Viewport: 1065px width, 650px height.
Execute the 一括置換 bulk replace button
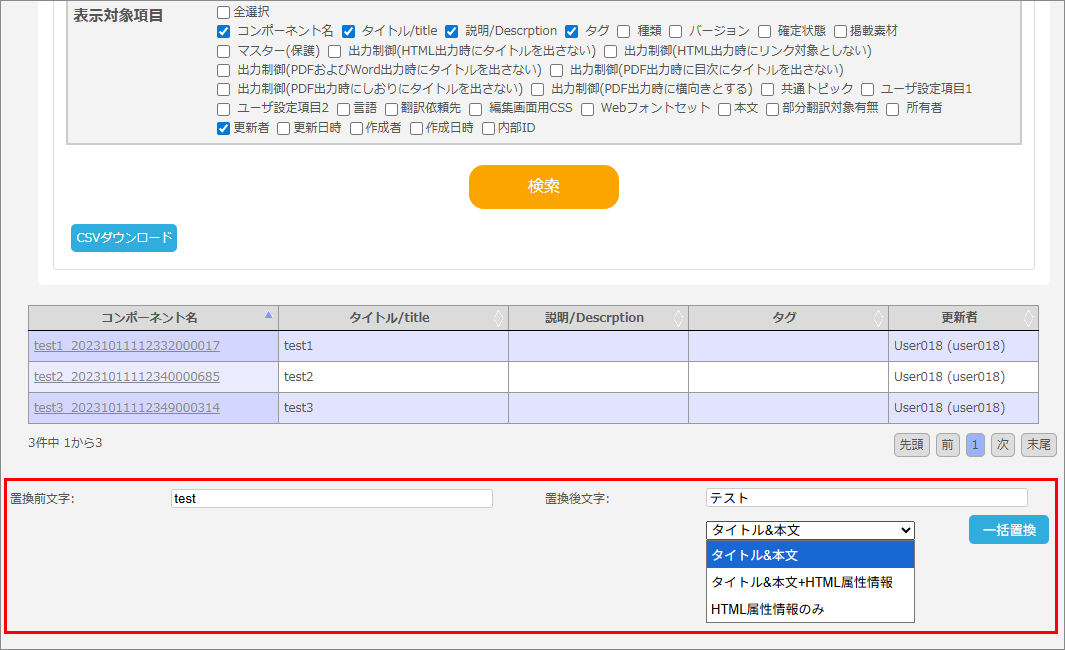pos(1008,529)
